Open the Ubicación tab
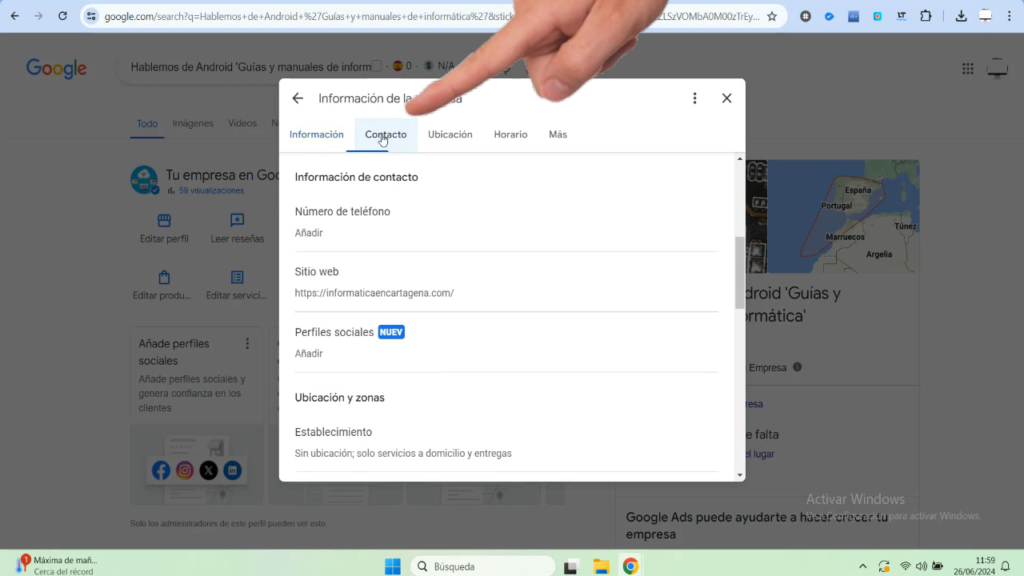The width and height of the screenshot is (1024, 576). click(x=450, y=134)
